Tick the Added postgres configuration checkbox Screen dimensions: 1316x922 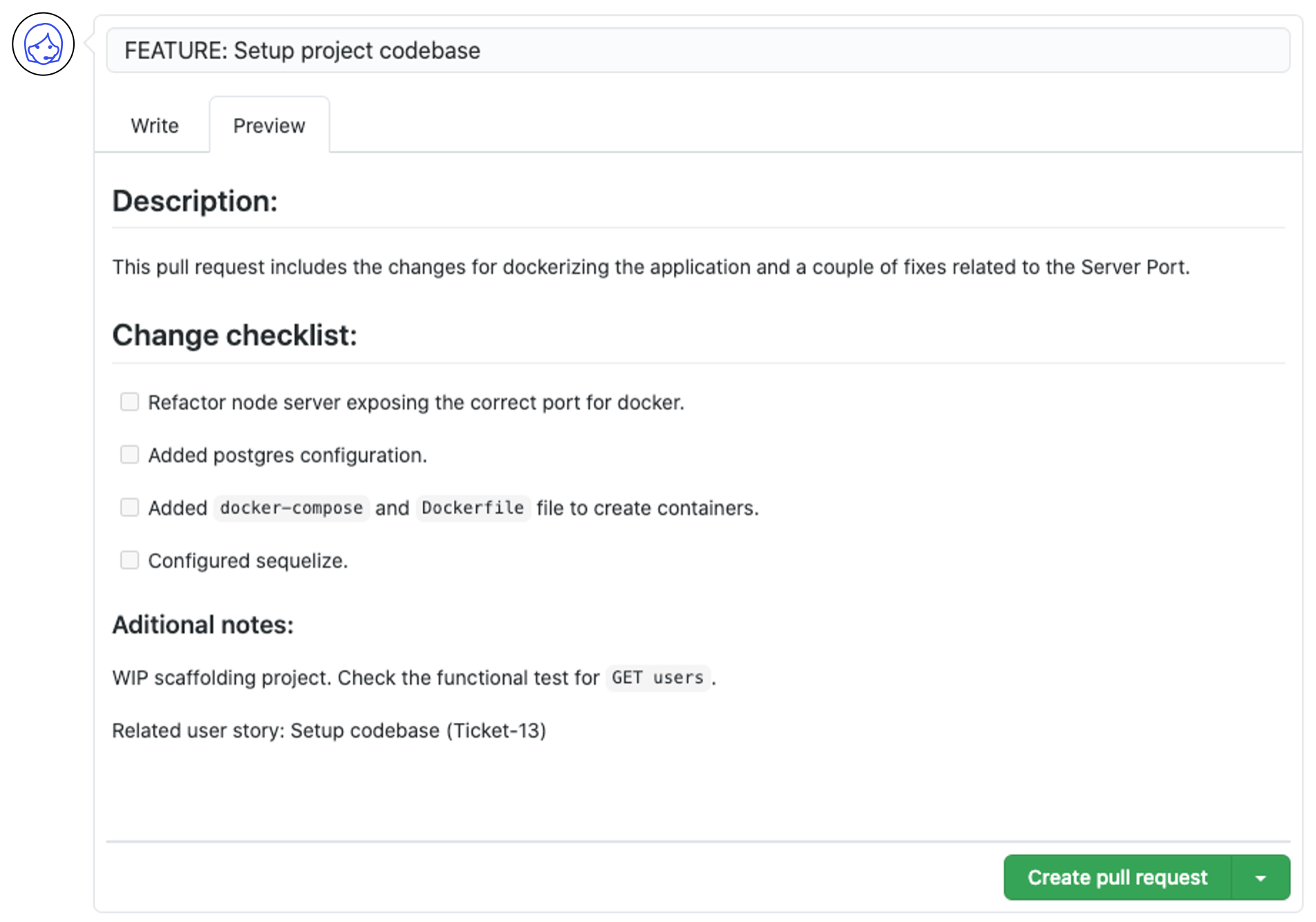(129, 454)
